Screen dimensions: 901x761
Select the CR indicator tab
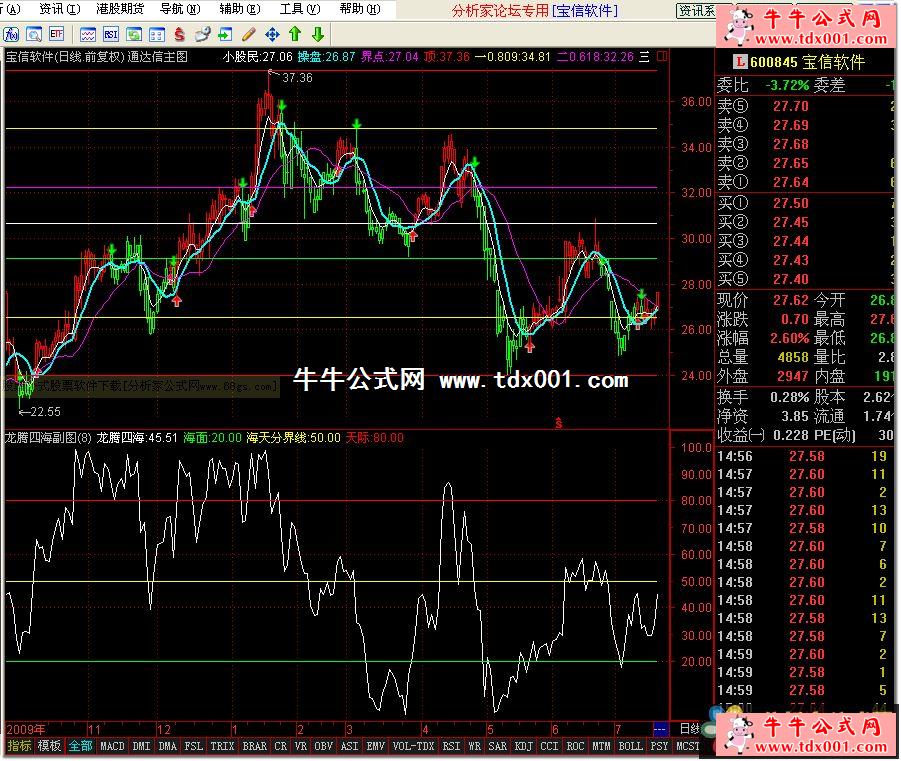click(x=280, y=746)
